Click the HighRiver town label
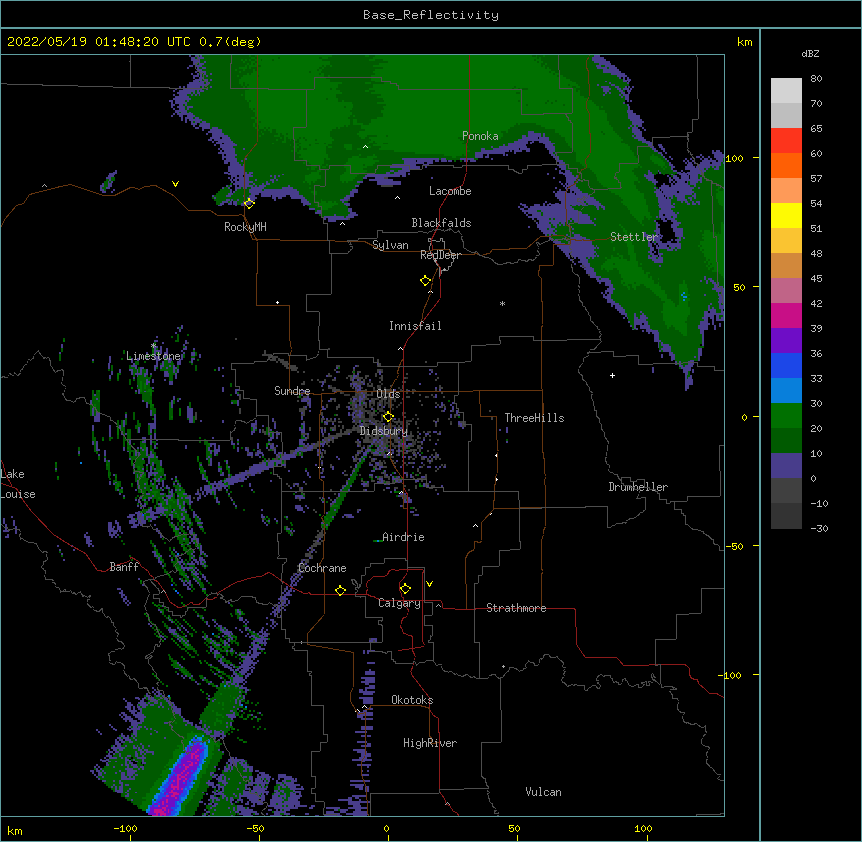 (x=430, y=743)
